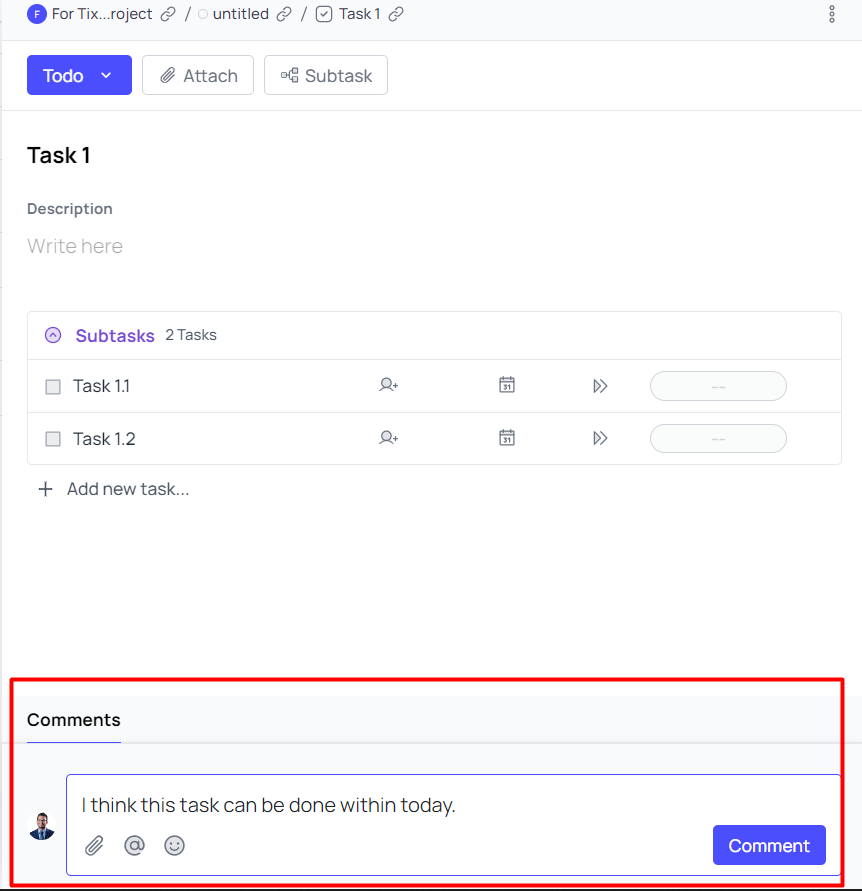Assign a member to Task 1.1

tap(389, 386)
